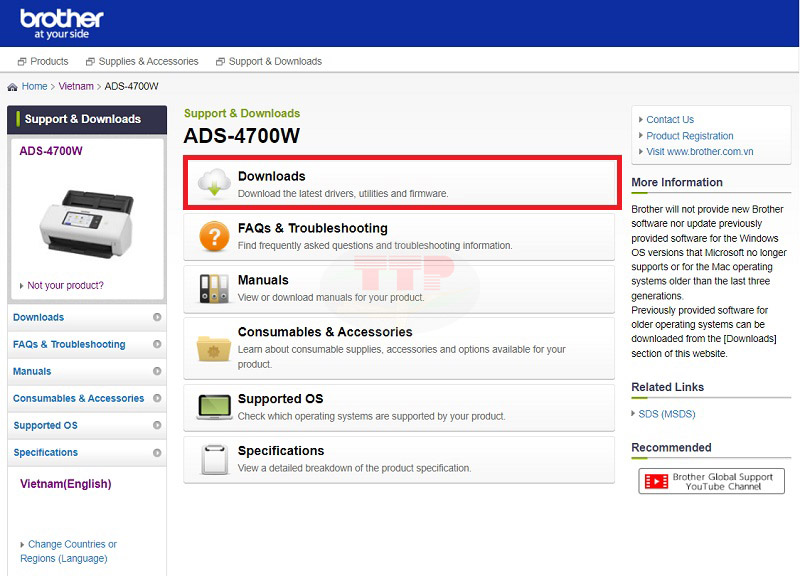This screenshot has height=576, width=800.
Task: Click the Specifications clipboard icon
Action: [x=214, y=459]
